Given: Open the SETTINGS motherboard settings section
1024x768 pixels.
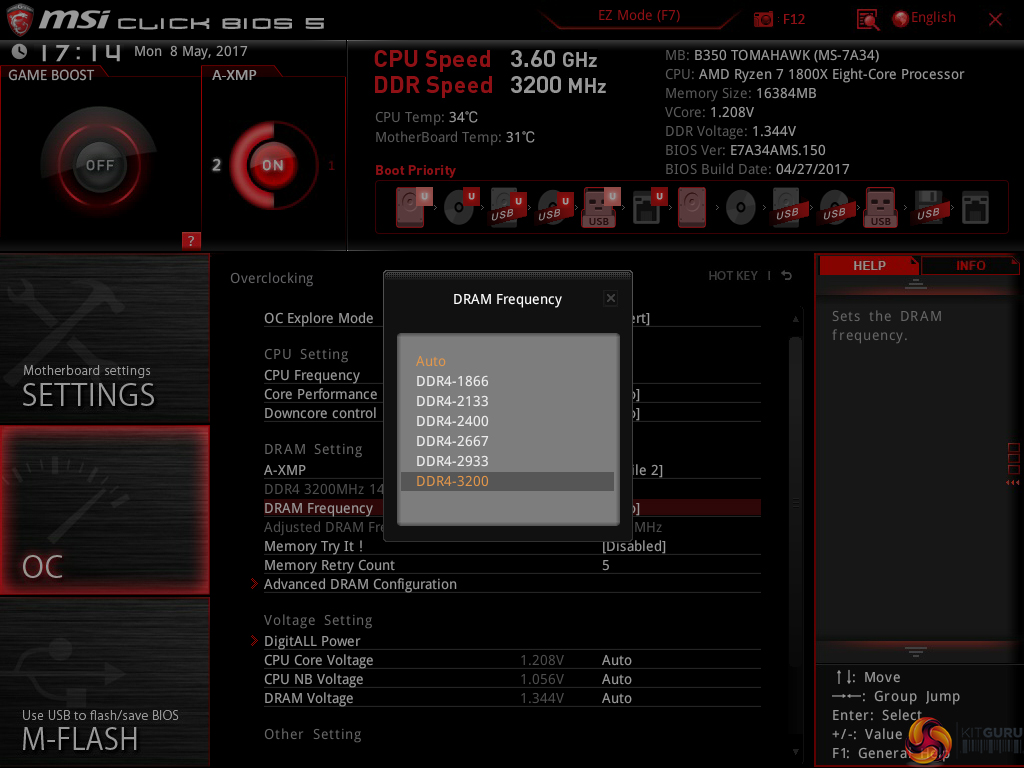Looking at the screenshot, I should coord(104,338).
